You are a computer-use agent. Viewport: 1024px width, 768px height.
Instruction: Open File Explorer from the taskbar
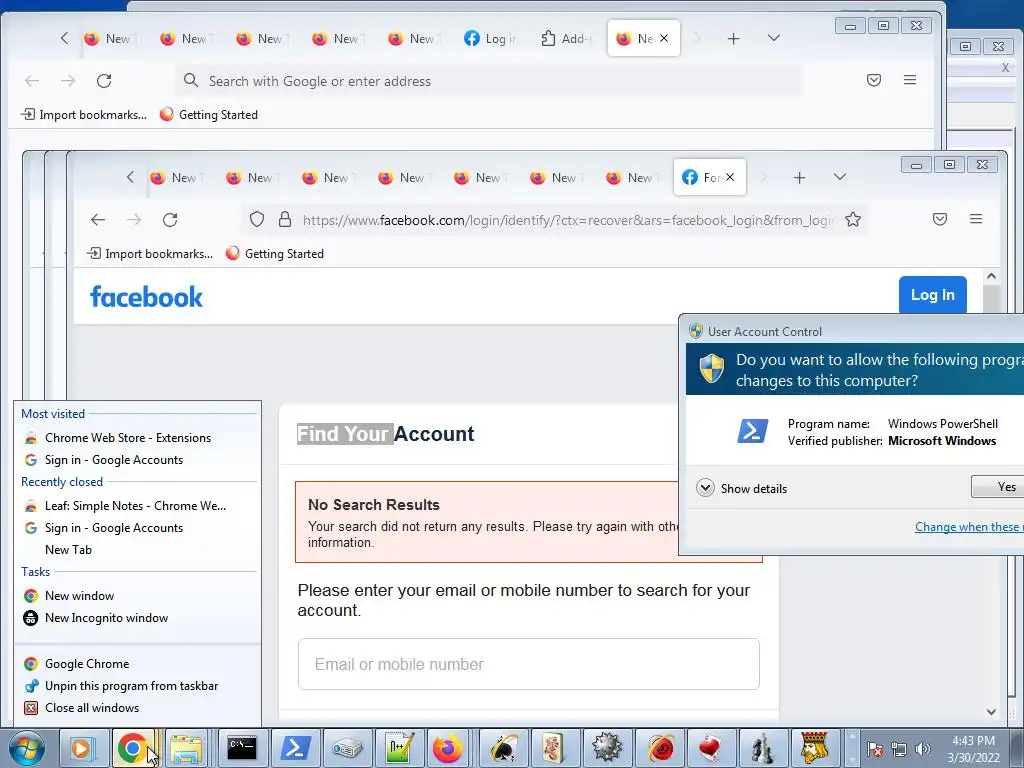coord(186,748)
